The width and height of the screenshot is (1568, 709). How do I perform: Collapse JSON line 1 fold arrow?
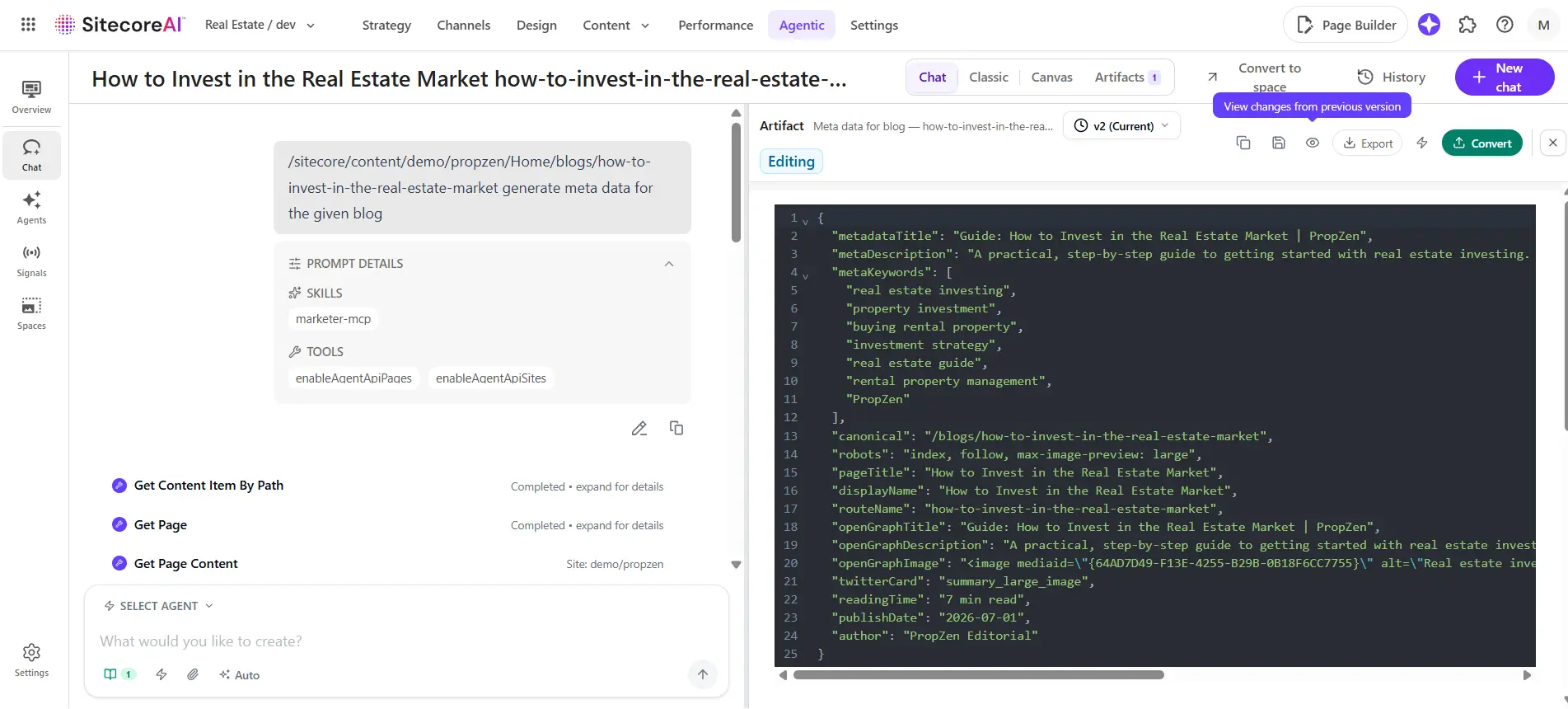click(805, 222)
